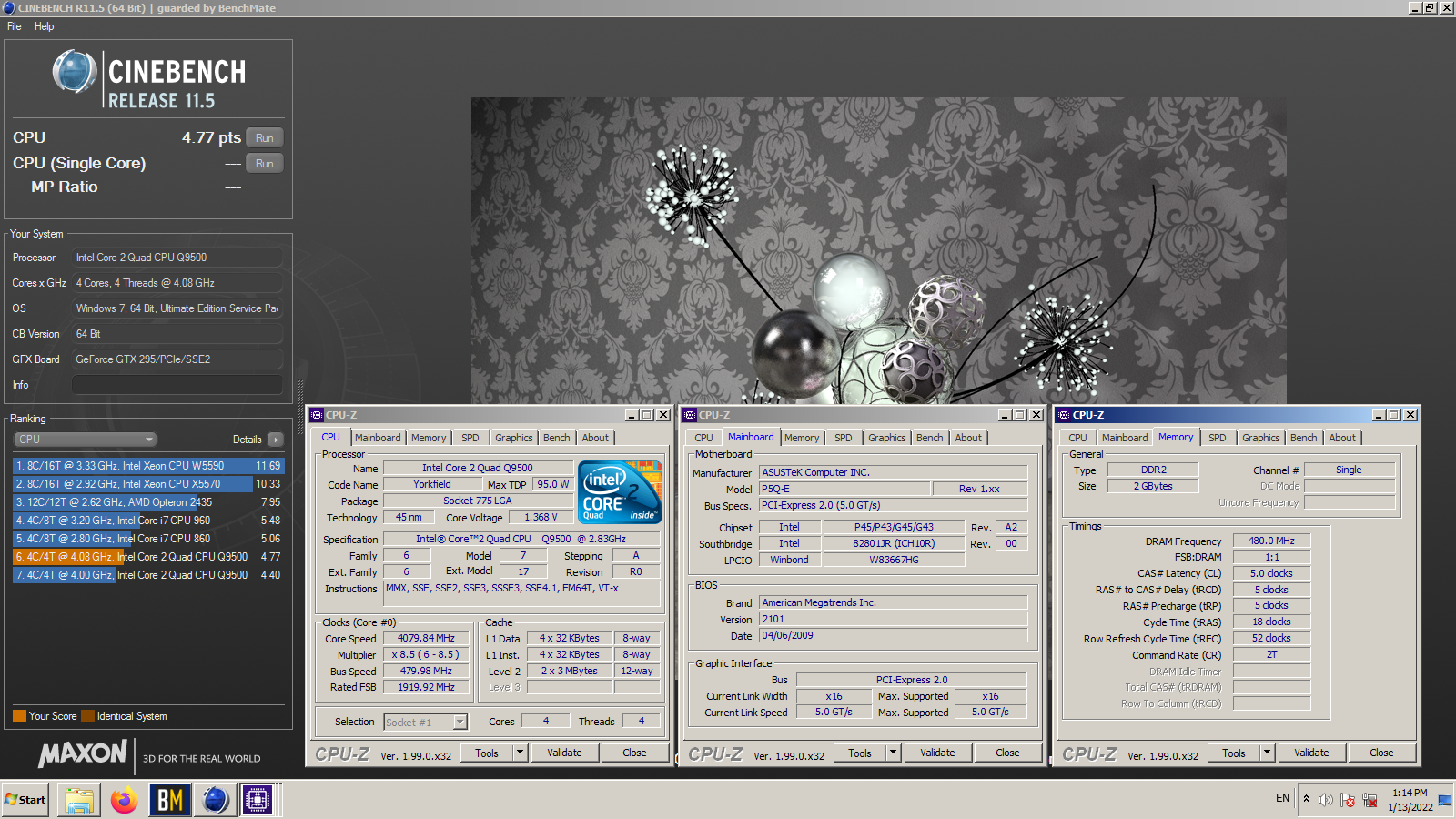
Task: Open the File menu
Action: pos(15,26)
